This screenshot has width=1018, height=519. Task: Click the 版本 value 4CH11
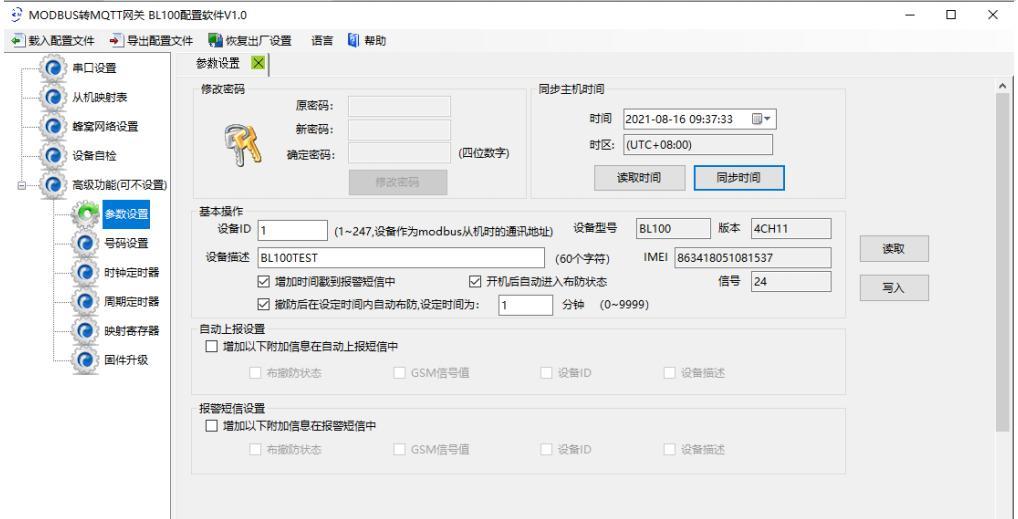click(x=791, y=229)
